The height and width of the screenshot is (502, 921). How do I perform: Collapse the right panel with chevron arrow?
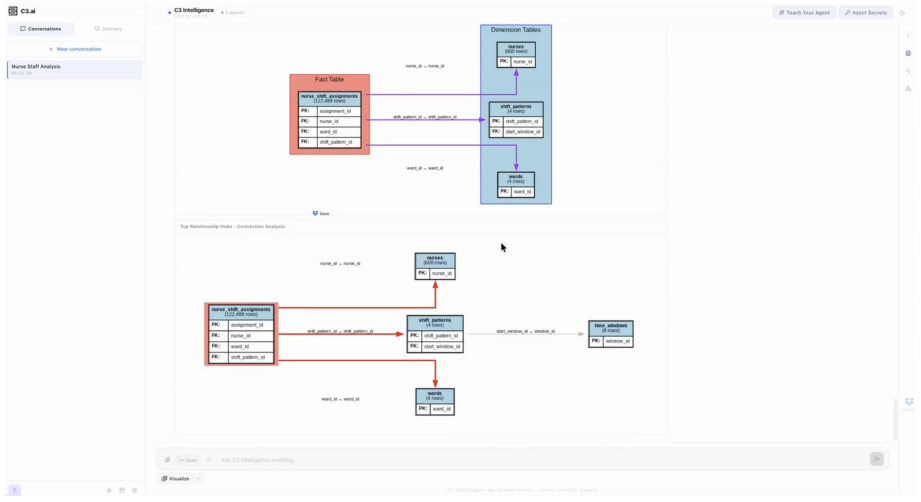click(x=908, y=36)
